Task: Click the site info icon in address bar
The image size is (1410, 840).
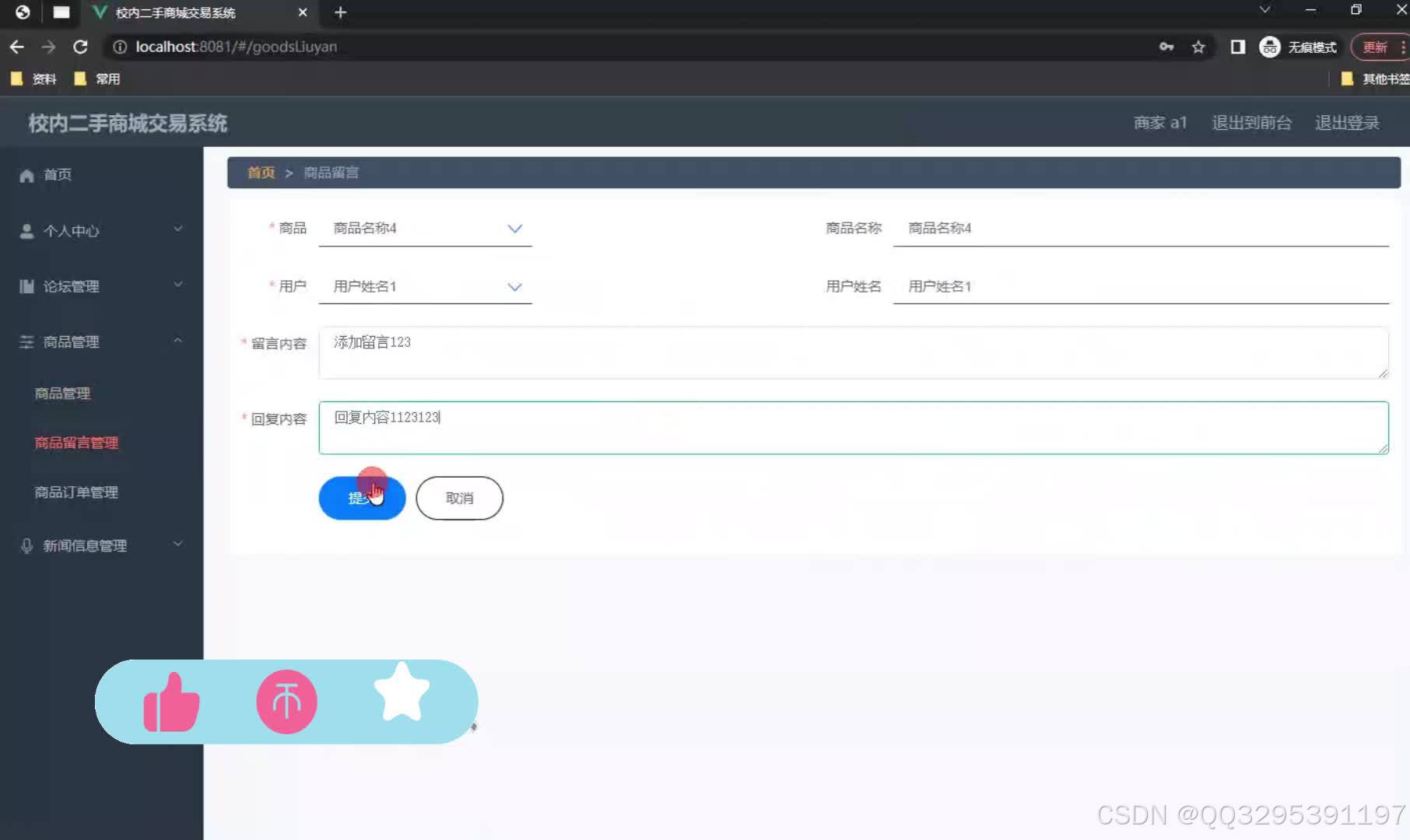Action: coord(120,47)
